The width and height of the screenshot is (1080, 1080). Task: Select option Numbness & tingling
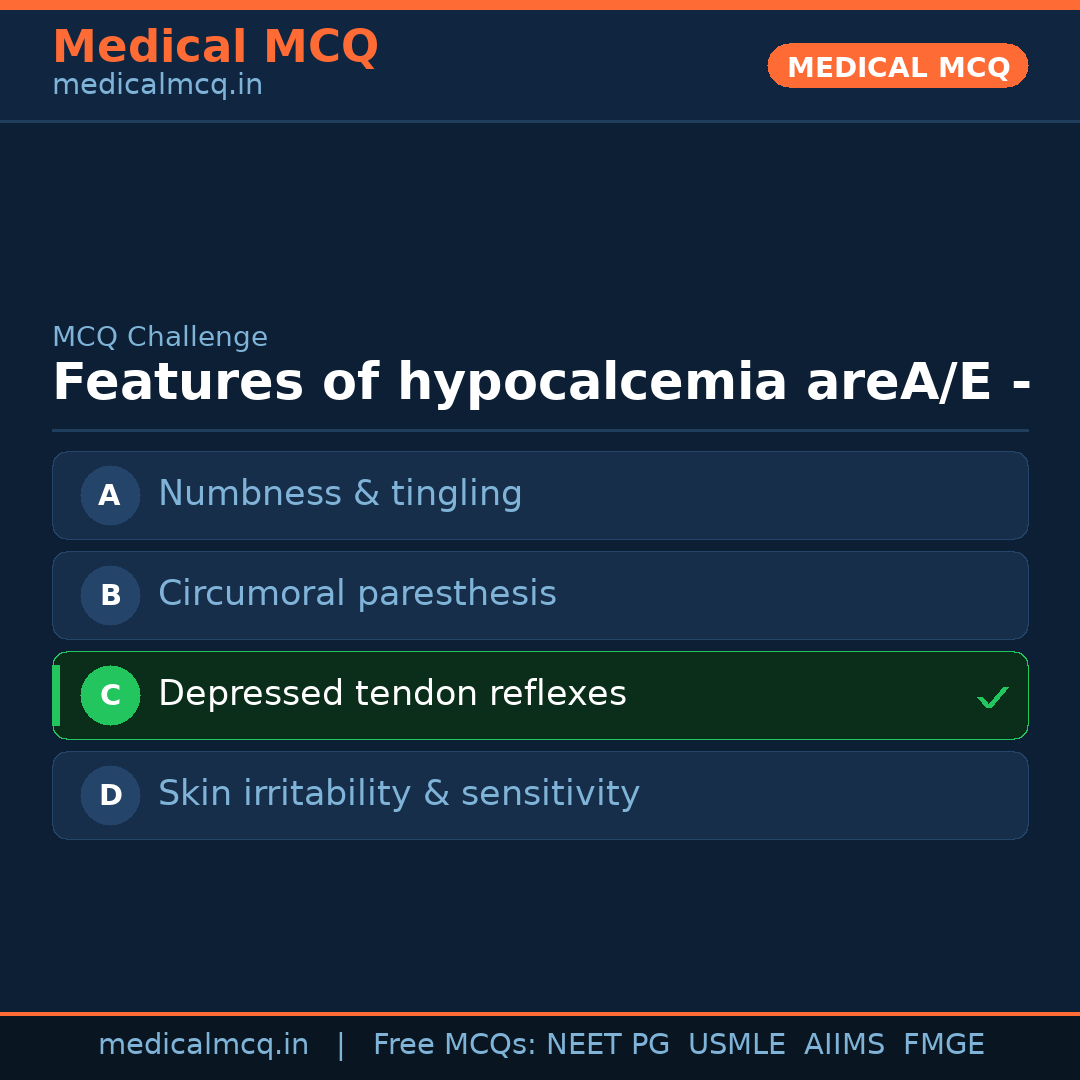(x=340, y=494)
